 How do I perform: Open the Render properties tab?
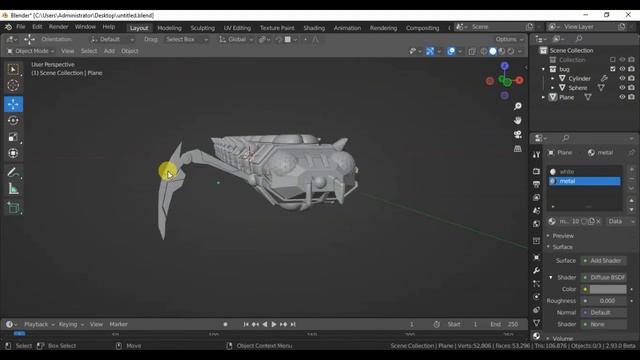pos(536,171)
